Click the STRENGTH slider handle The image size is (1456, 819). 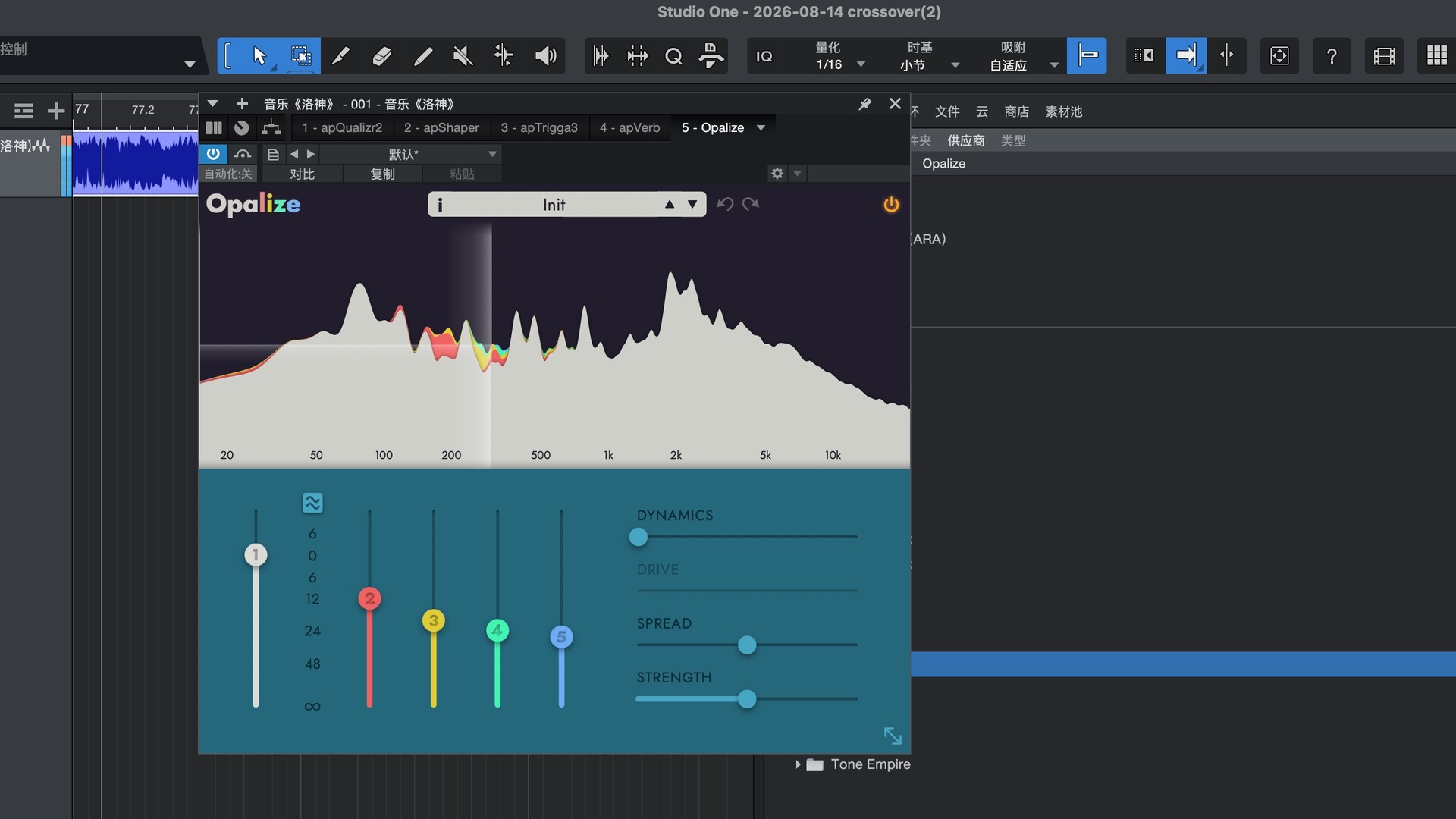click(x=747, y=699)
